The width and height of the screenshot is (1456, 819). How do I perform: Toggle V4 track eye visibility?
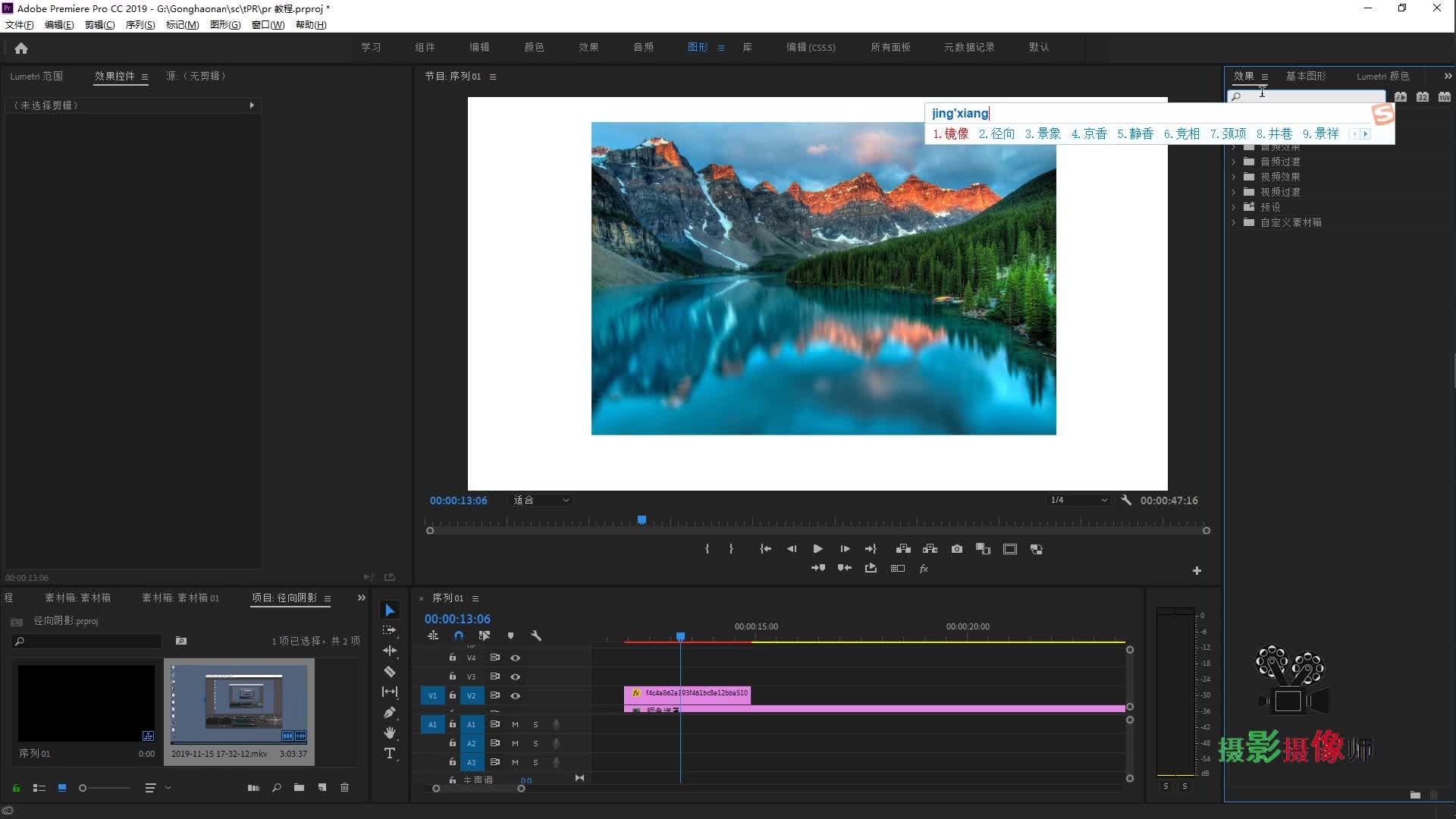(516, 657)
